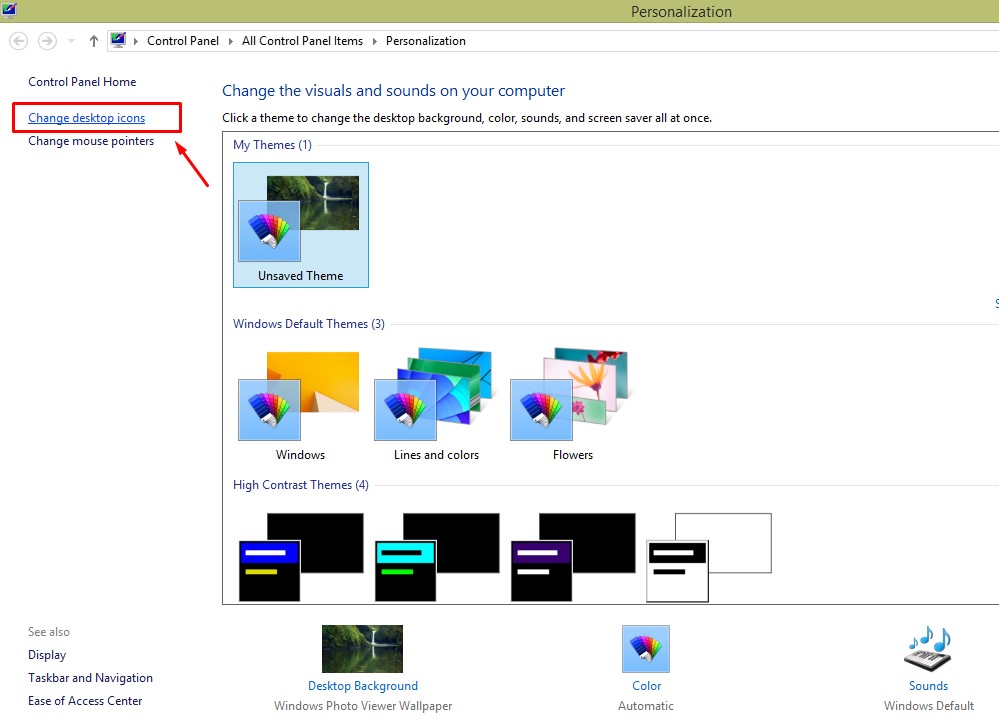
Task: Open Change desktop icons link
Action: [x=87, y=118]
